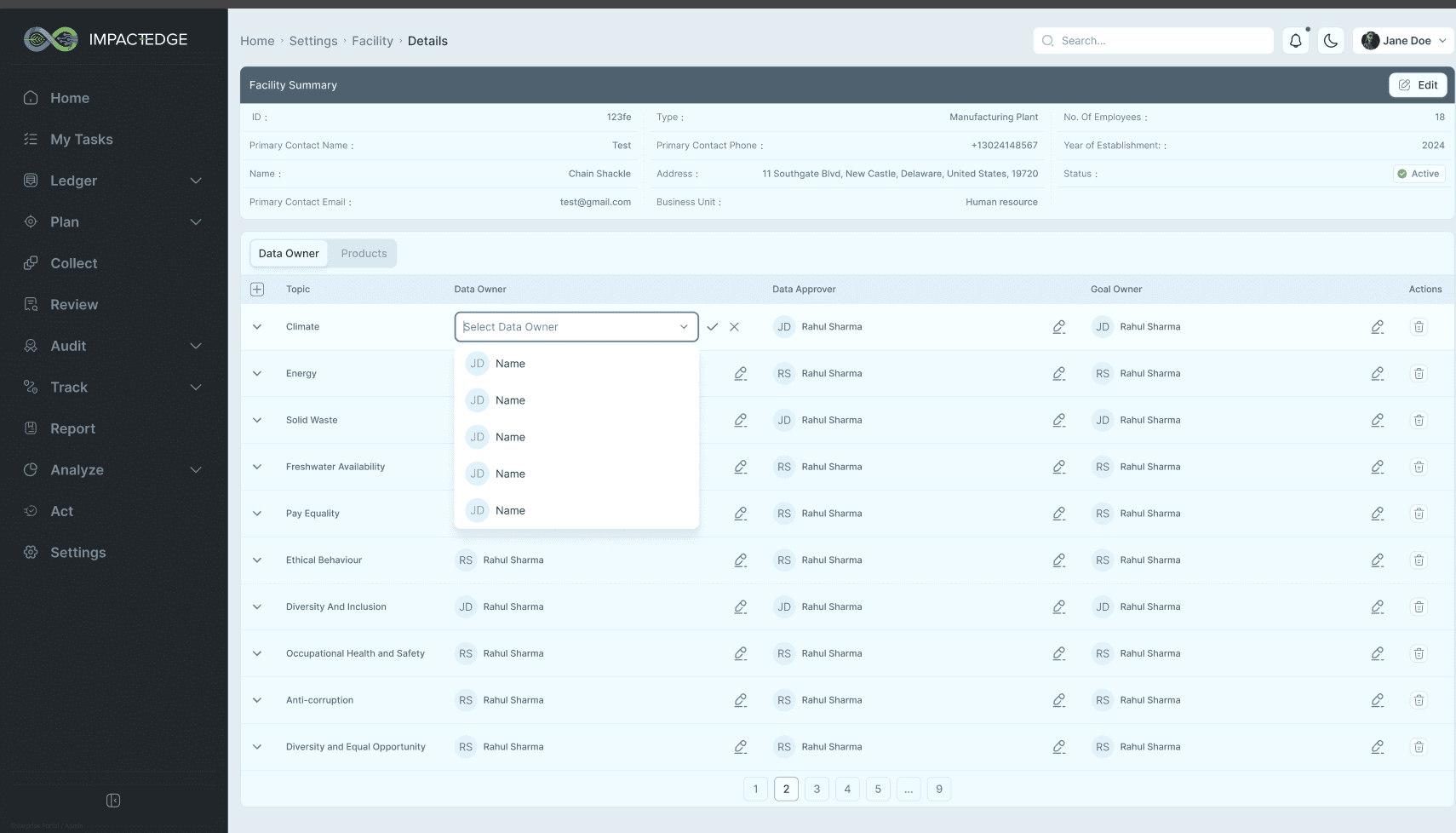Edit Data Owner in Energy row
Screen dimensions: 1456x833
click(x=741, y=374)
